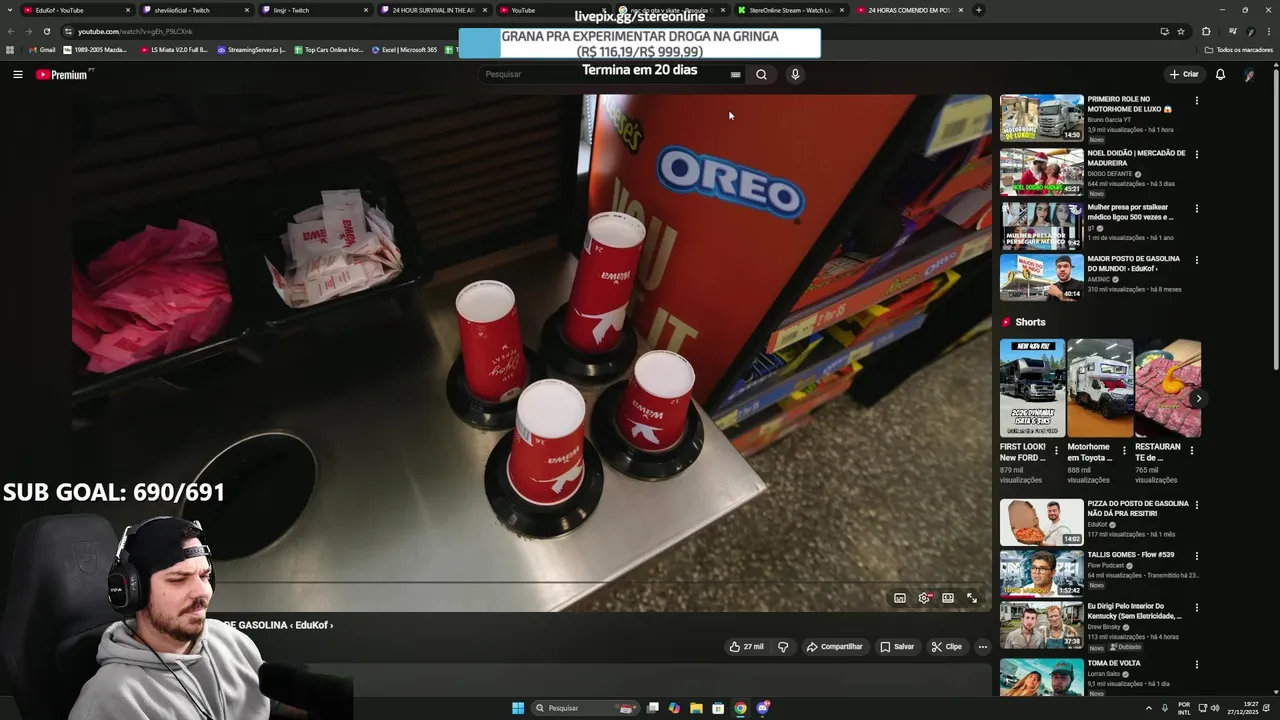Open Discord from the taskbar
This screenshot has height=720, width=1280.
coord(763,708)
